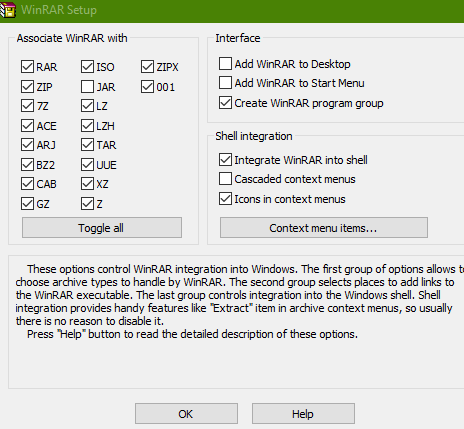Uncheck the CAB file type
This screenshot has width=464, height=429.
[27, 184]
